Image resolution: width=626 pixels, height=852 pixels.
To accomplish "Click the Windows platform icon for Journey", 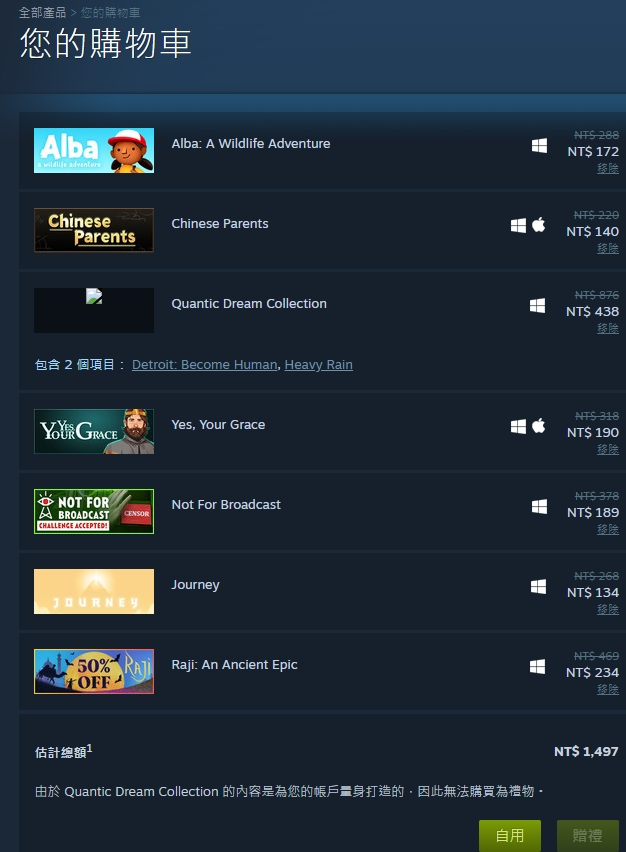I will coord(538,586).
